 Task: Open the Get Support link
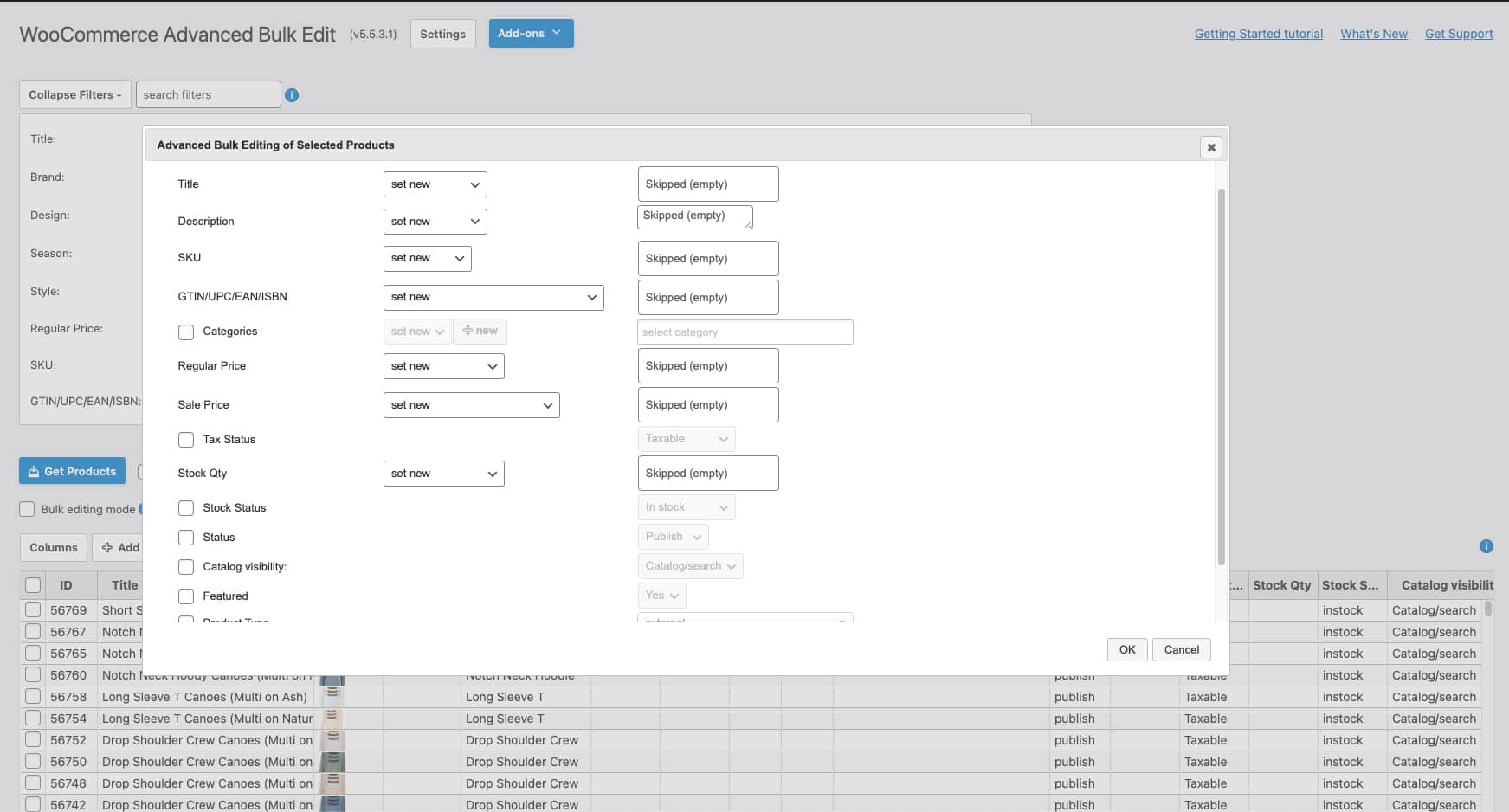(x=1459, y=34)
